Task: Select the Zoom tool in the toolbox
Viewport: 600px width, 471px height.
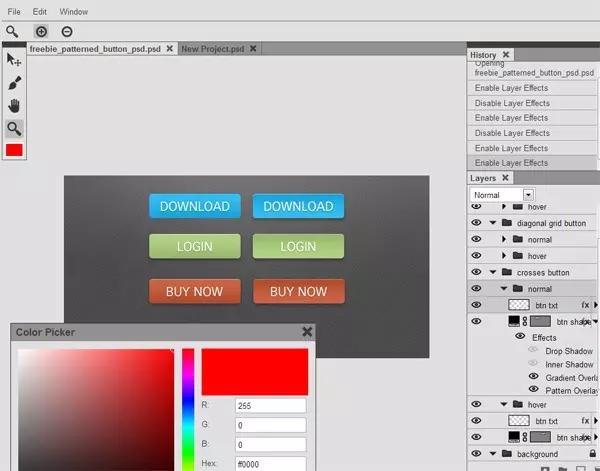Action: point(14,129)
